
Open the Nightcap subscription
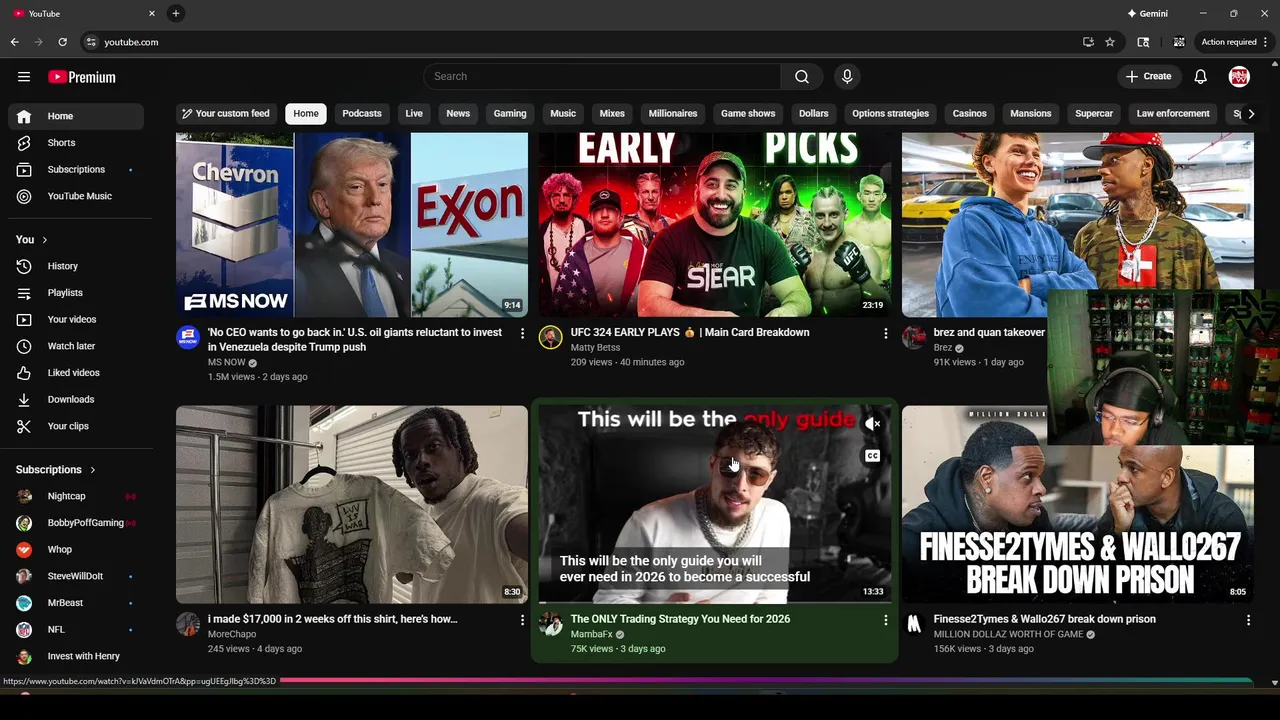pyautogui.click(x=76, y=497)
